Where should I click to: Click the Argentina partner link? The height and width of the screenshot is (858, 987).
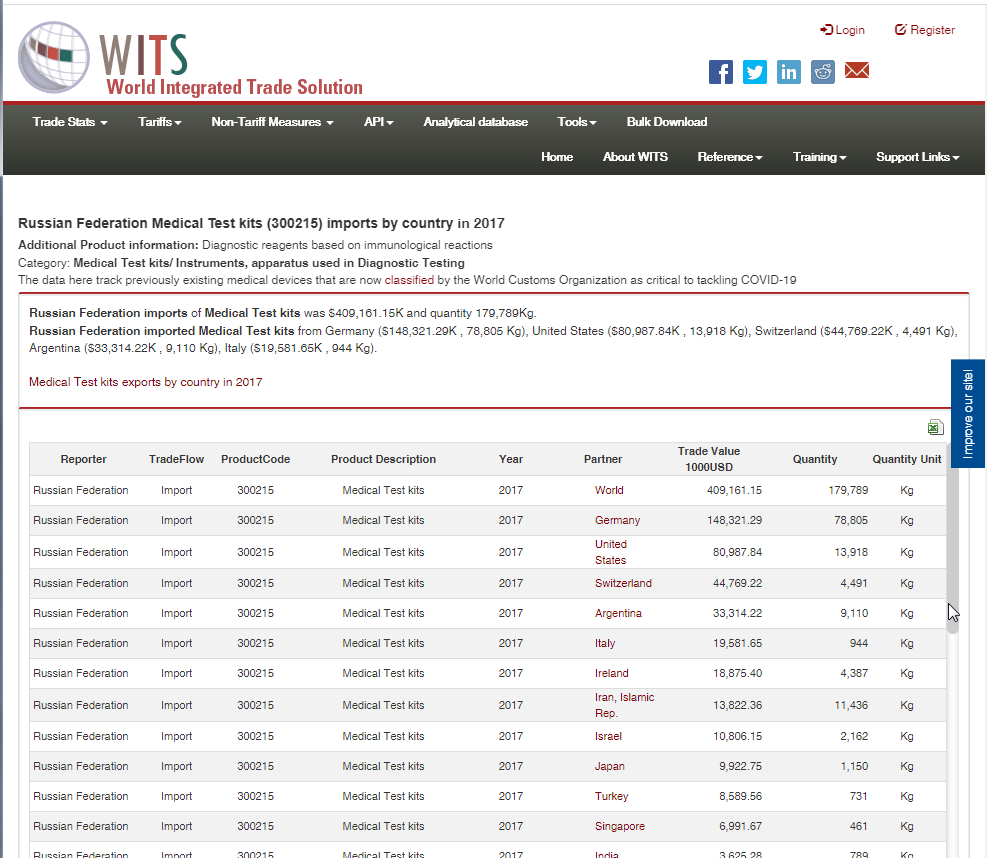point(618,614)
